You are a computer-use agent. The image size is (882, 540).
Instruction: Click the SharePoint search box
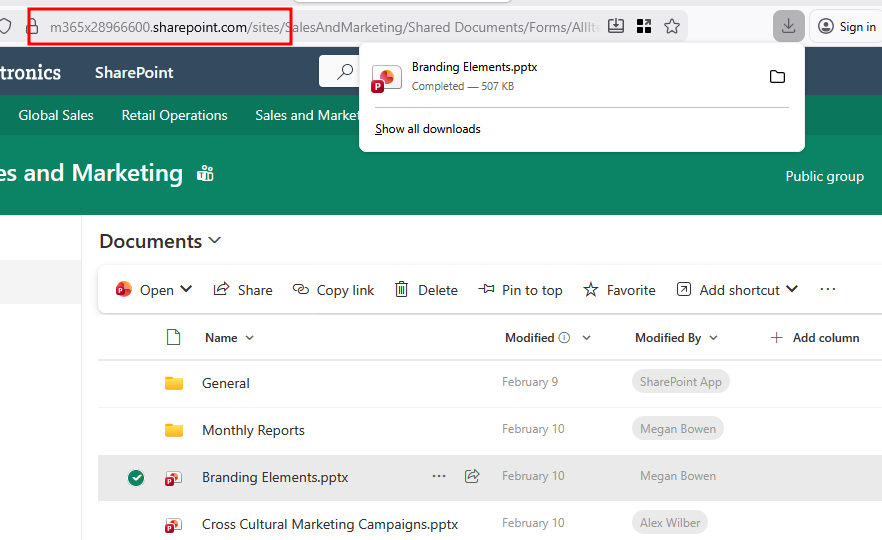(340, 72)
